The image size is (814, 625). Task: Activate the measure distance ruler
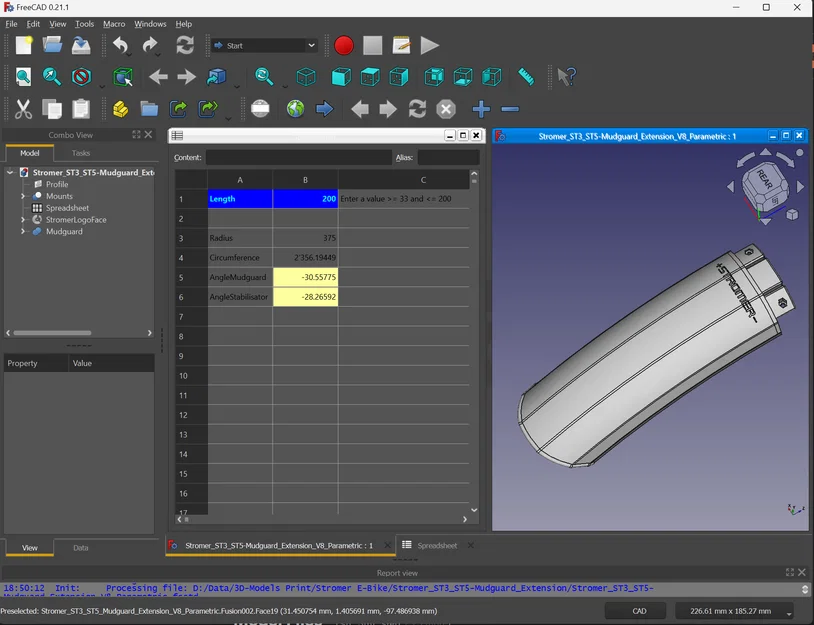(526, 77)
